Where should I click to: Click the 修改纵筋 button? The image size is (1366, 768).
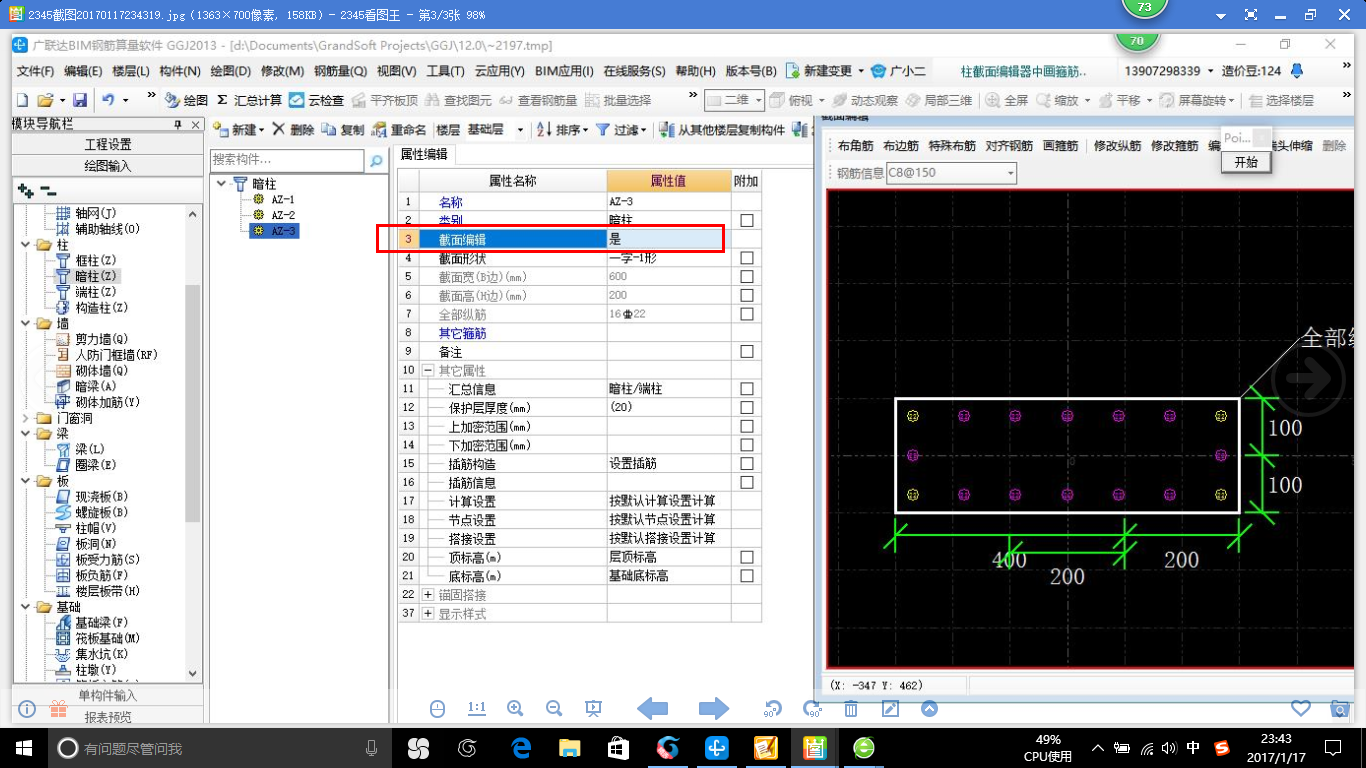pos(1117,146)
